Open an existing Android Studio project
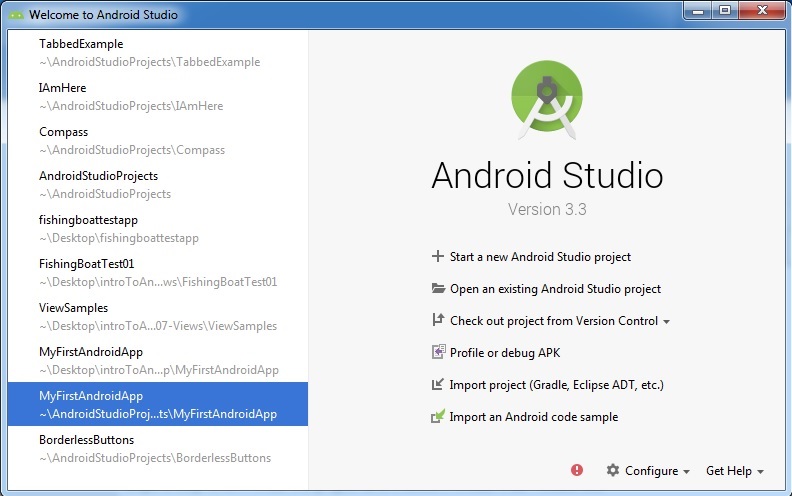This screenshot has width=792, height=496. pyautogui.click(x=555, y=289)
